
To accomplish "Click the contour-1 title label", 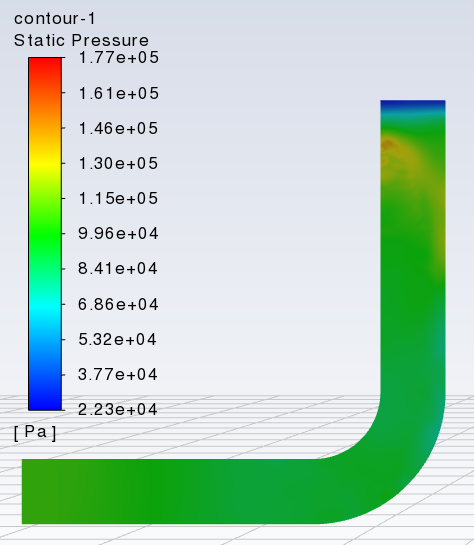I will 55,18.
